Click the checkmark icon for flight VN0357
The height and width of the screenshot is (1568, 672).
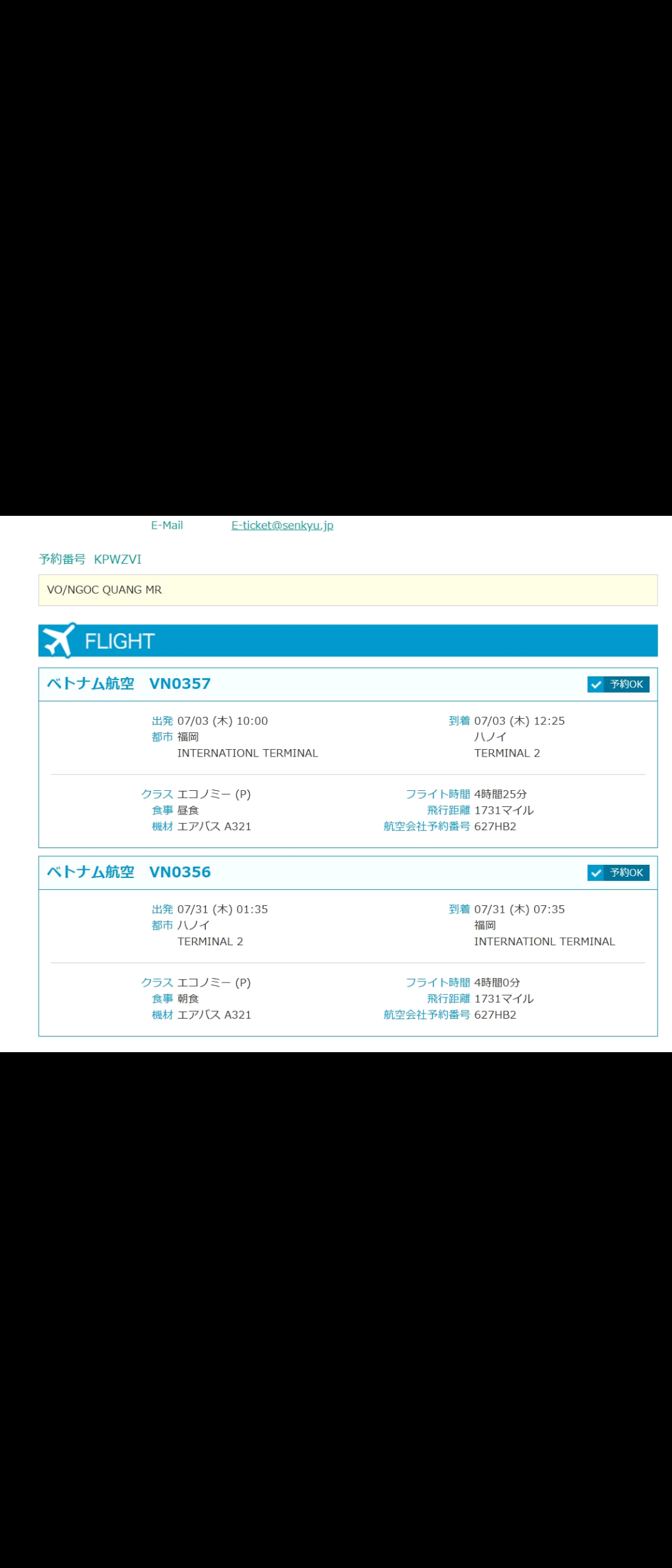596,684
